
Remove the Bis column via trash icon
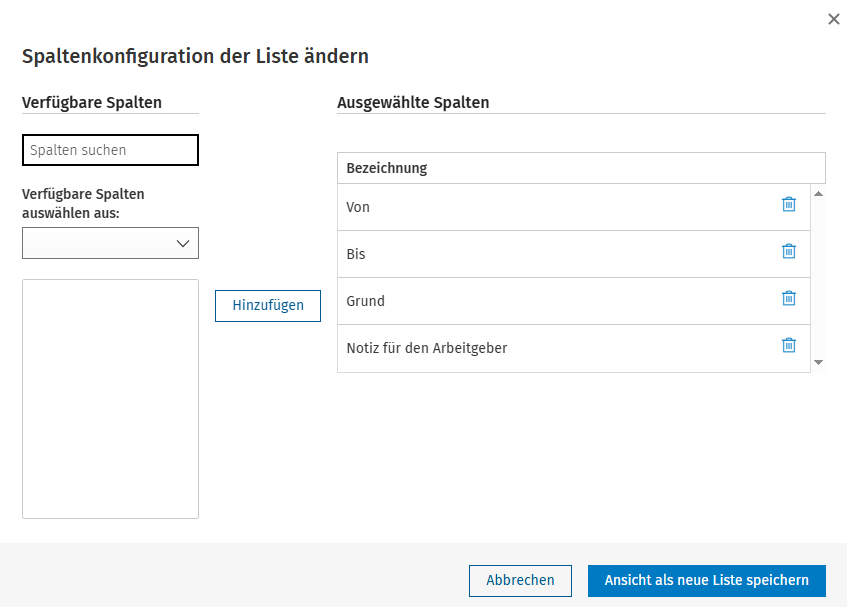[789, 251]
